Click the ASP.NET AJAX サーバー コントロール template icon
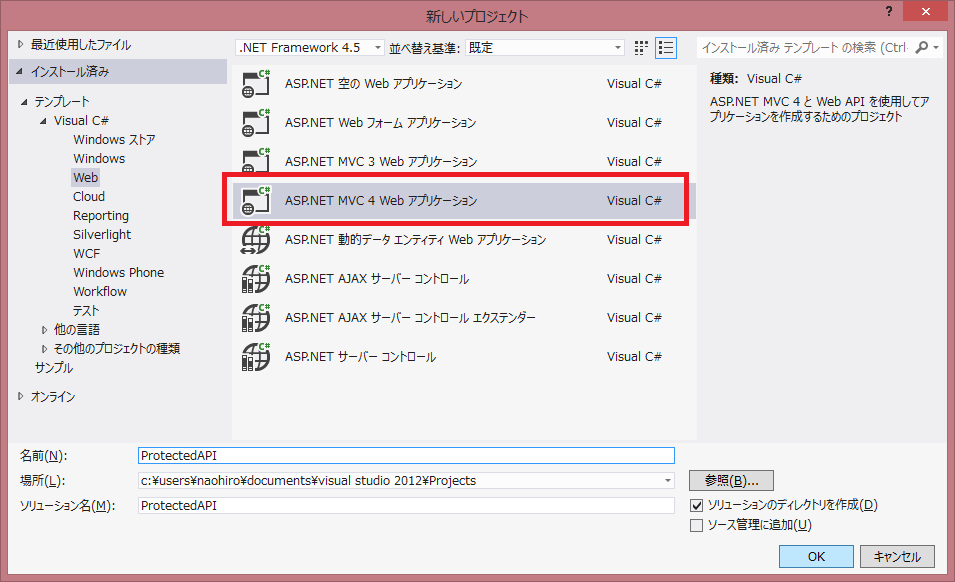The height and width of the screenshot is (582, 955). [256, 278]
